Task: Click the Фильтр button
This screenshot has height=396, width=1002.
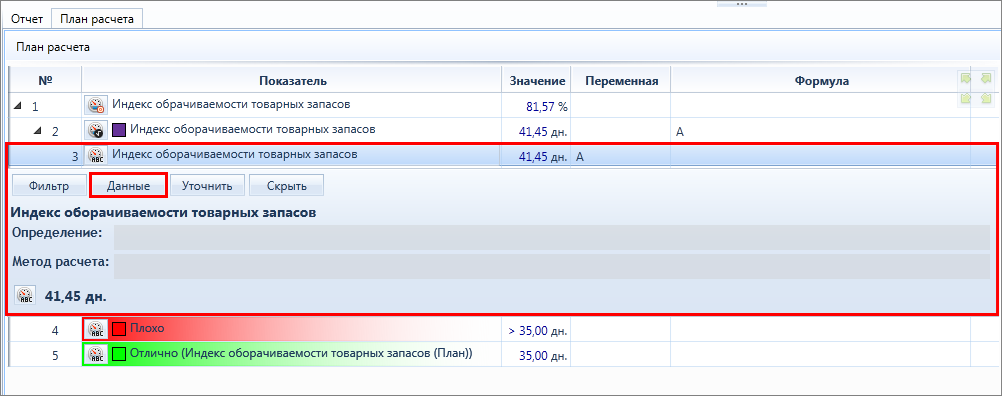Action: point(49,186)
